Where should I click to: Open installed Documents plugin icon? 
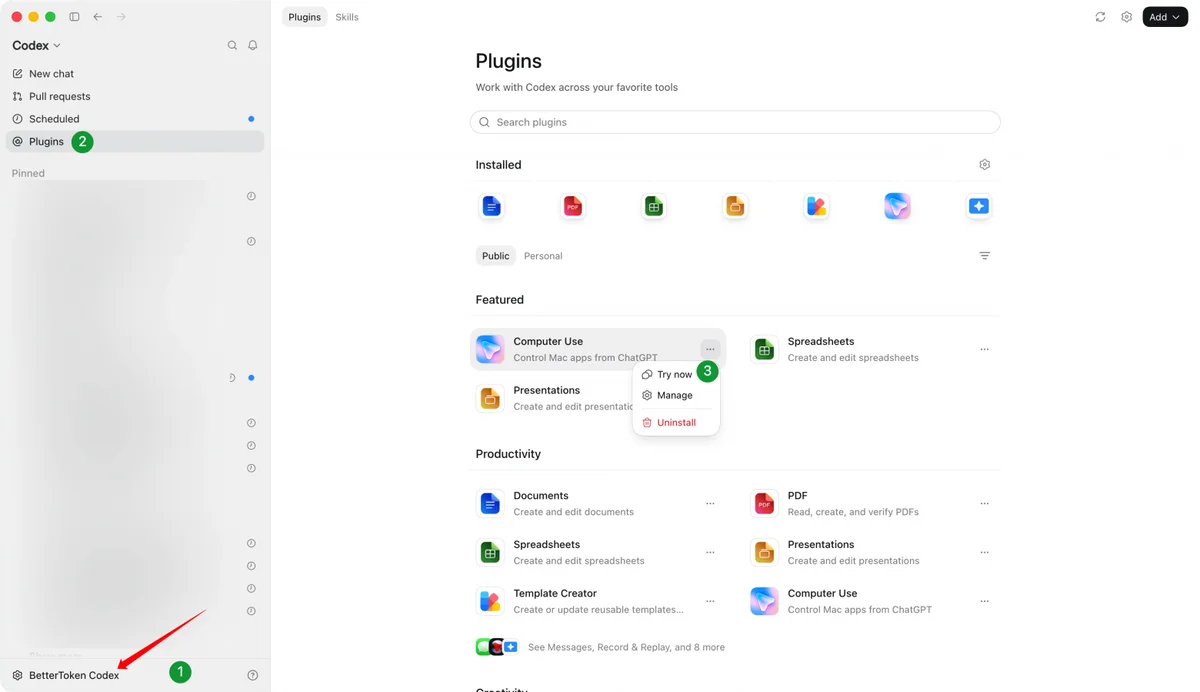point(491,206)
